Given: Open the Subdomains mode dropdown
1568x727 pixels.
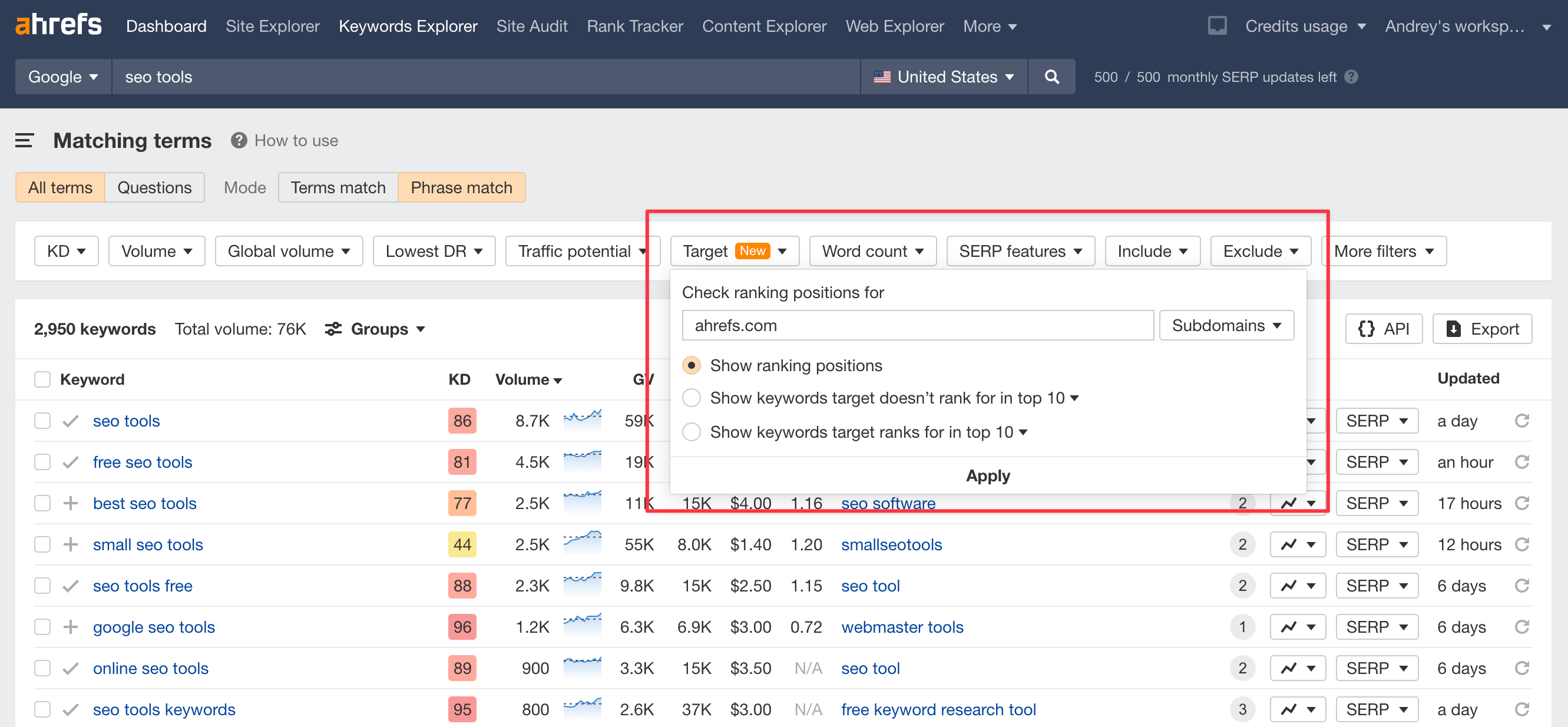Looking at the screenshot, I should pyautogui.click(x=1226, y=325).
